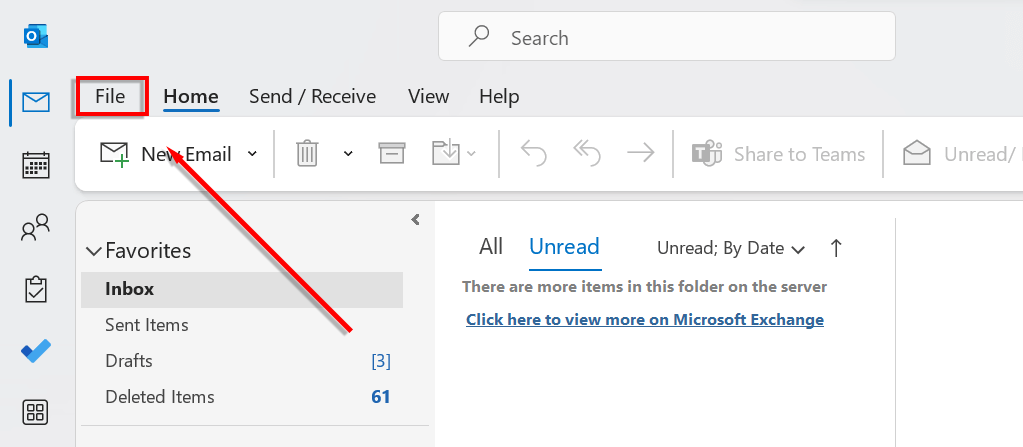Switch to the Send / Receive tab
Viewport: 1023px width, 447px height.
312,97
